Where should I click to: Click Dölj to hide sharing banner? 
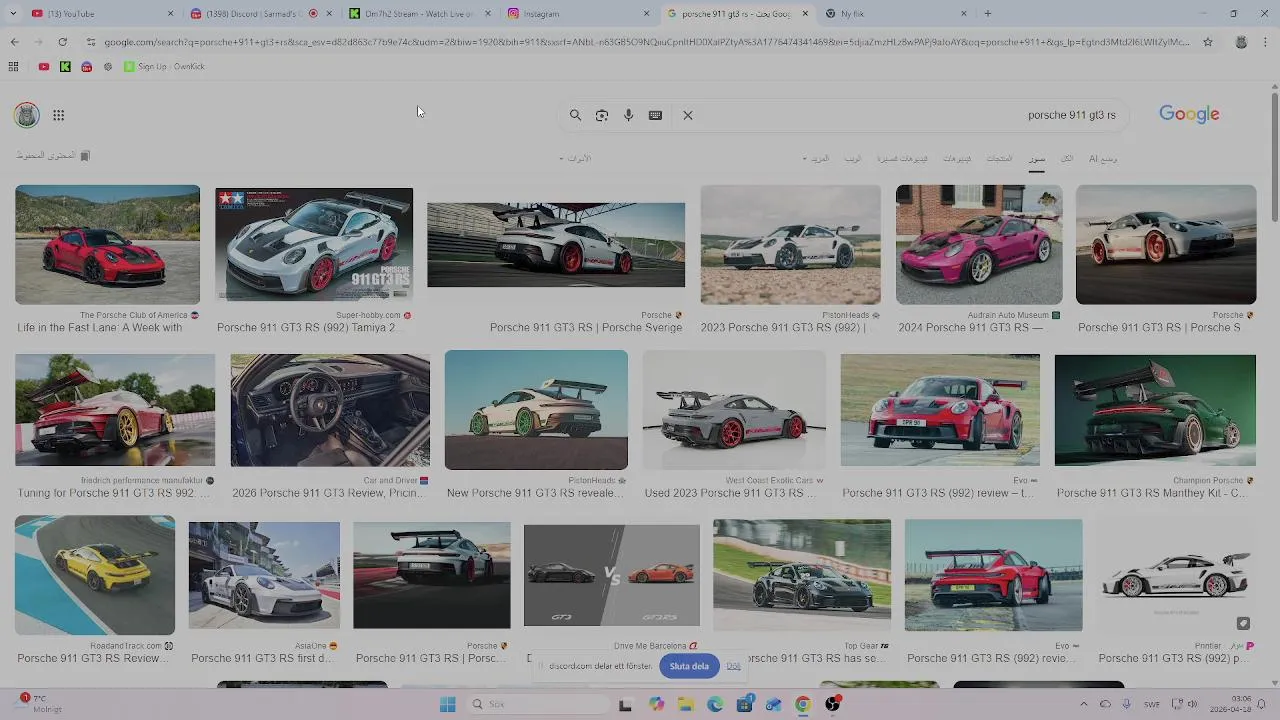(734, 666)
